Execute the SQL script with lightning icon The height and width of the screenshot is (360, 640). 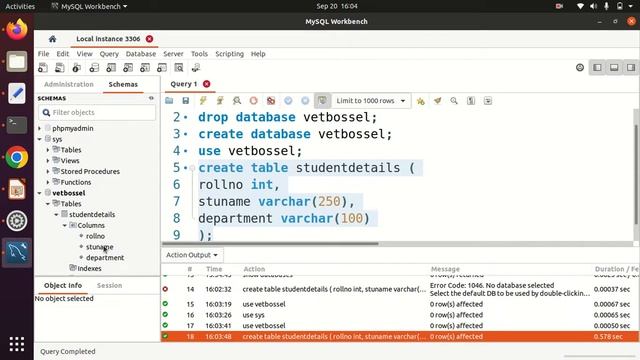[203, 101]
